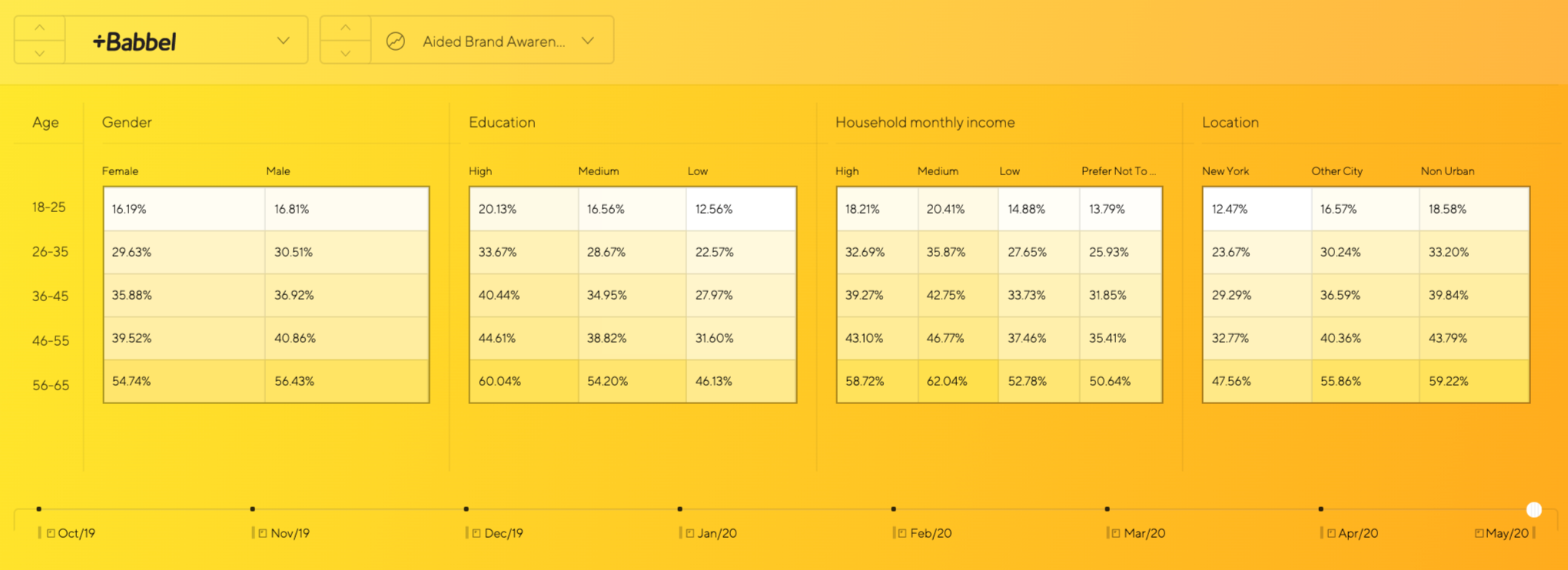Click the small calendar icon beside Apr/20
Viewport: 1568px width, 570px height.
1330,533
